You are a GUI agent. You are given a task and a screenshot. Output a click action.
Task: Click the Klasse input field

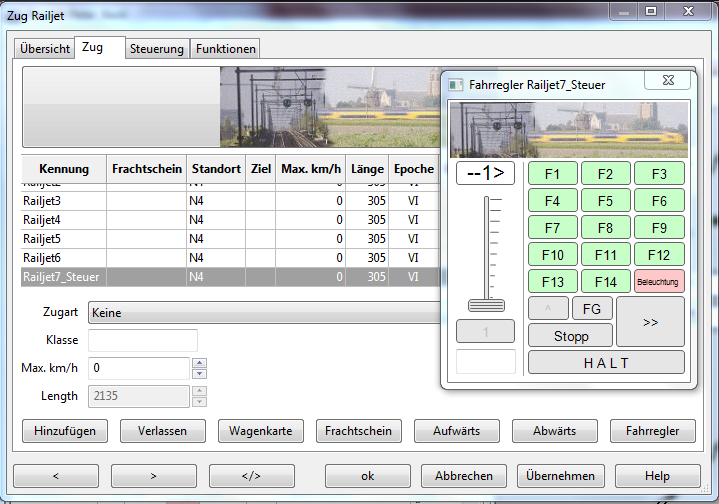pos(143,340)
